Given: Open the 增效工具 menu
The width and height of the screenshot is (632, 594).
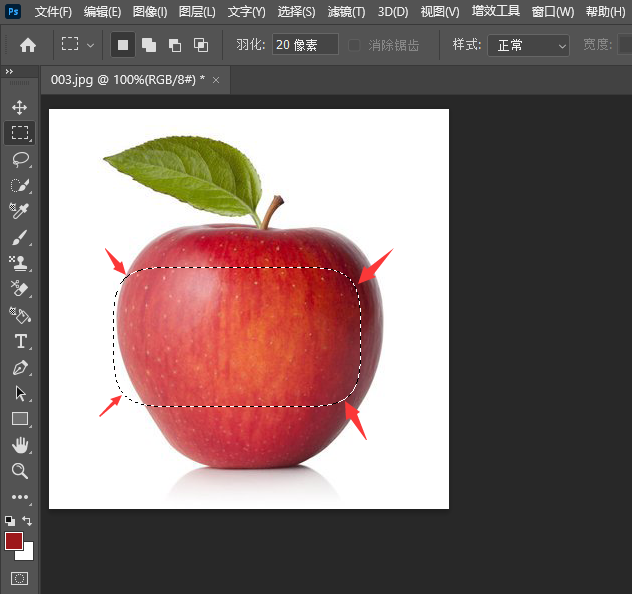Looking at the screenshot, I should coord(496,11).
